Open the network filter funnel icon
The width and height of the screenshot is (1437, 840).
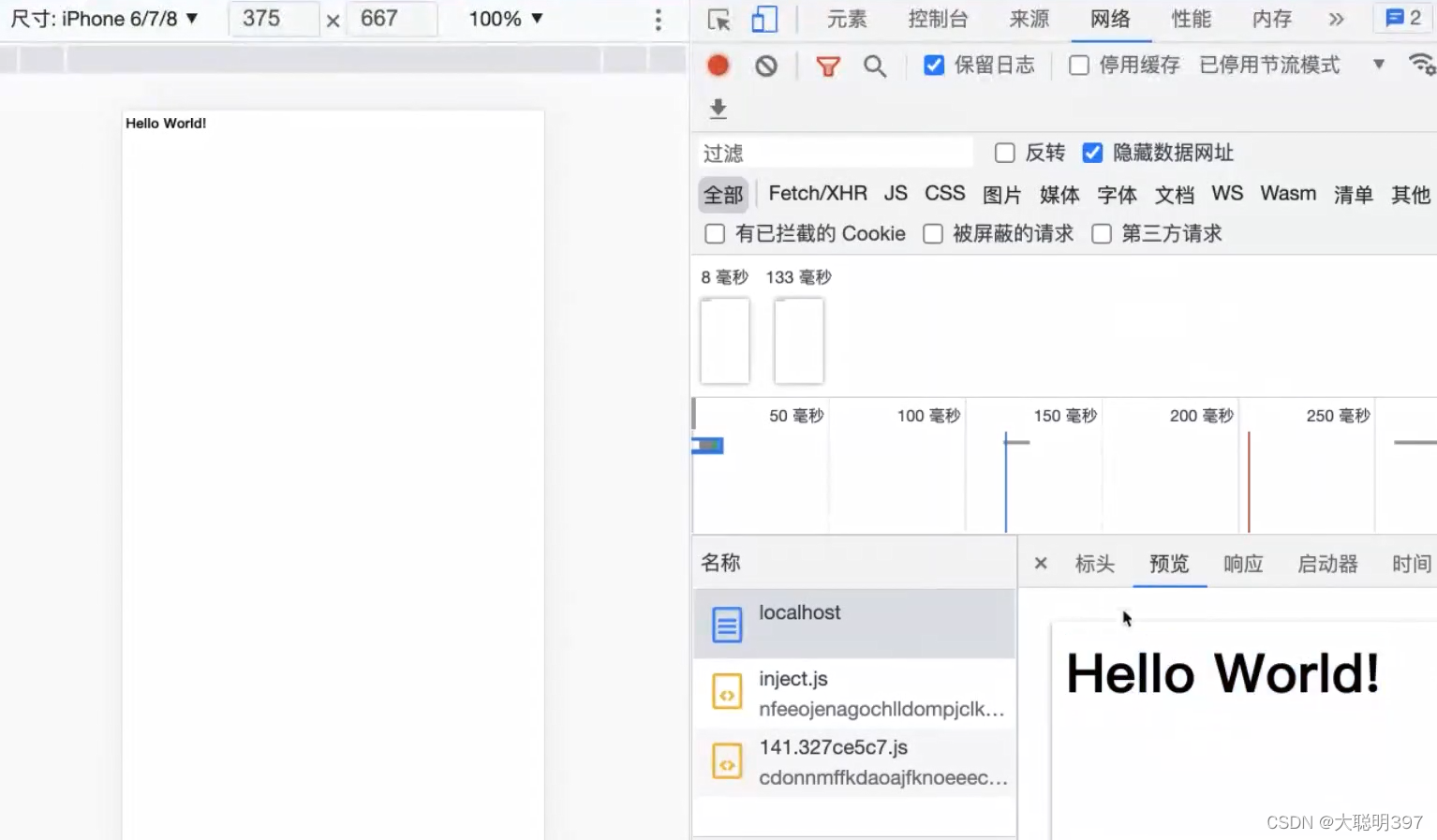[827, 66]
